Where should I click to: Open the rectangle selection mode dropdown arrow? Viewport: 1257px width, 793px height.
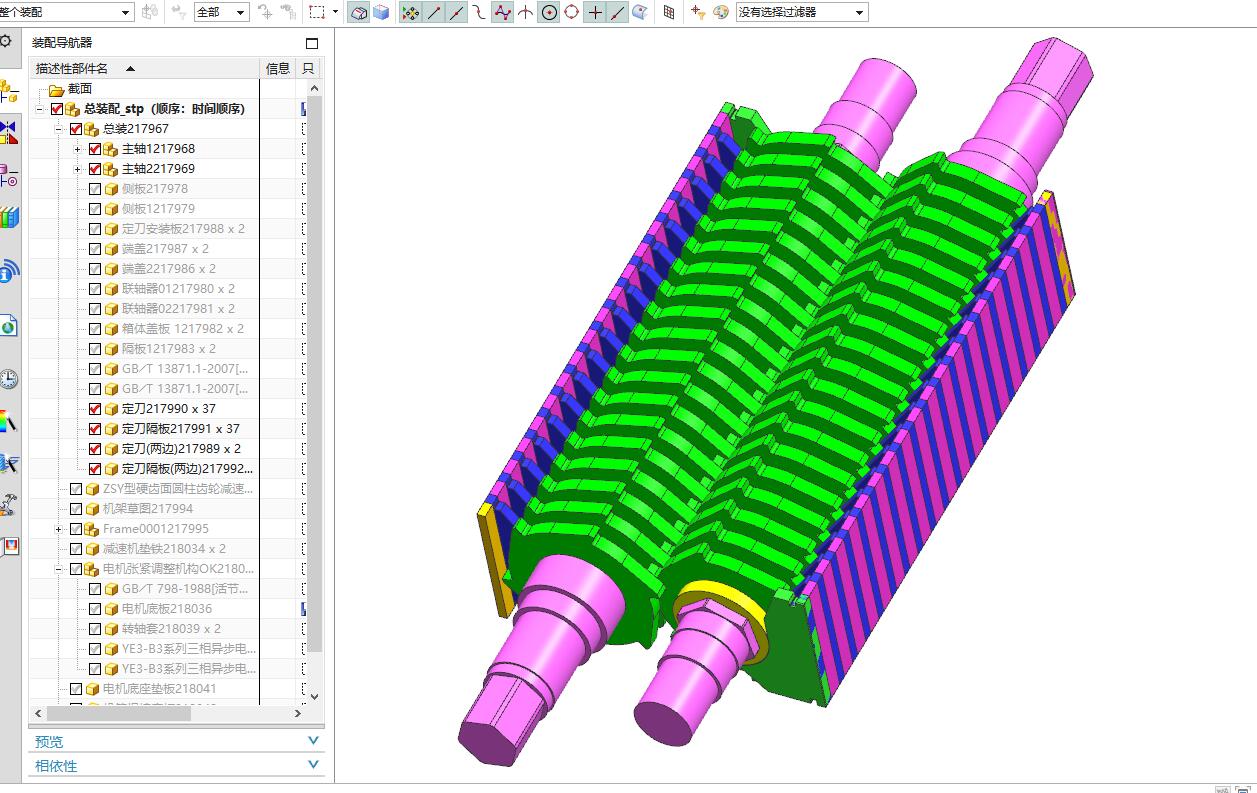335,12
